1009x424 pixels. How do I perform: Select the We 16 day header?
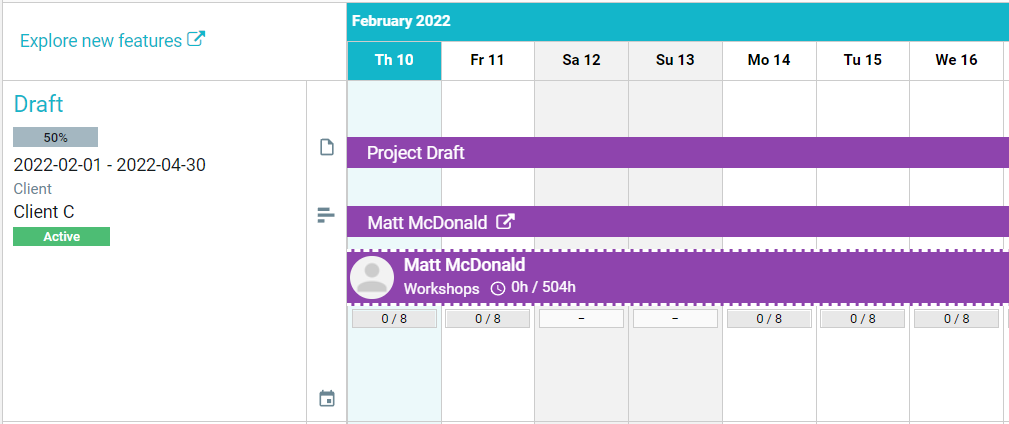(x=956, y=60)
